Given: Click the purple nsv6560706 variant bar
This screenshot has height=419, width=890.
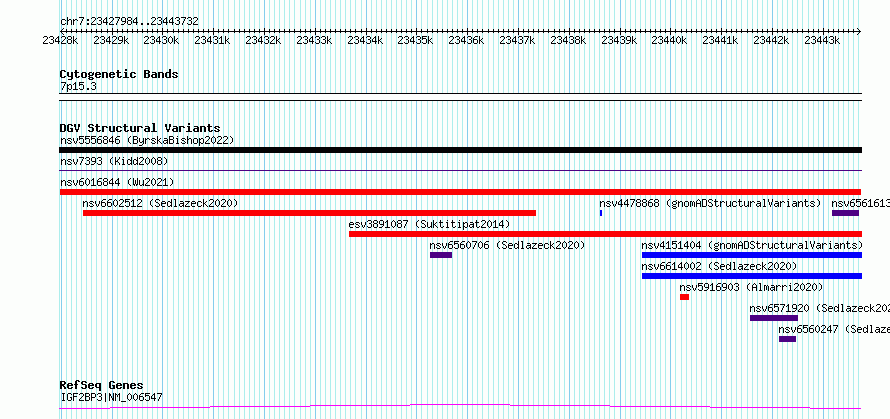Looking at the screenshot, I should 441,255.
